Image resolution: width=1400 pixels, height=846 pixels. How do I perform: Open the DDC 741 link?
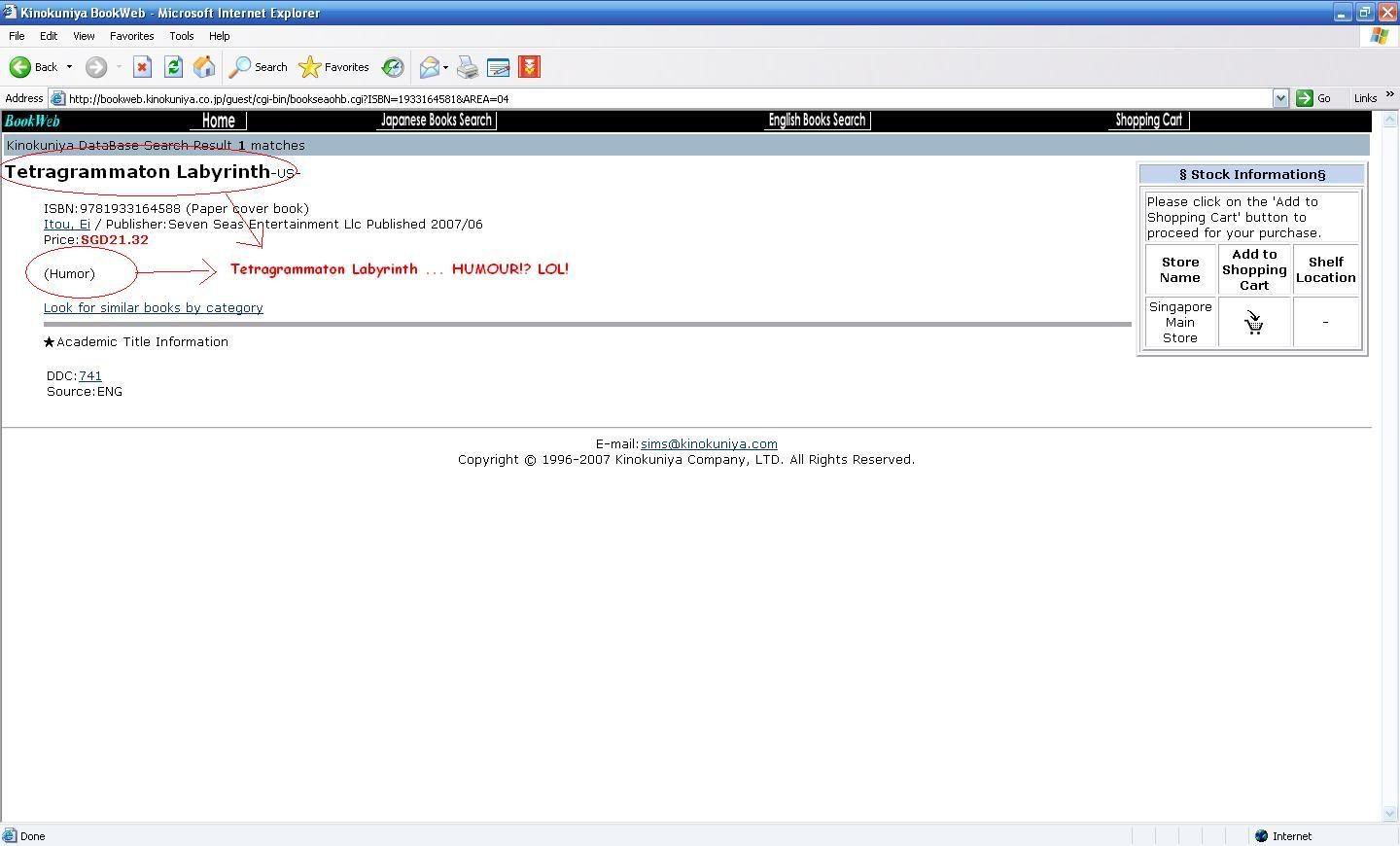pos(89,375)
